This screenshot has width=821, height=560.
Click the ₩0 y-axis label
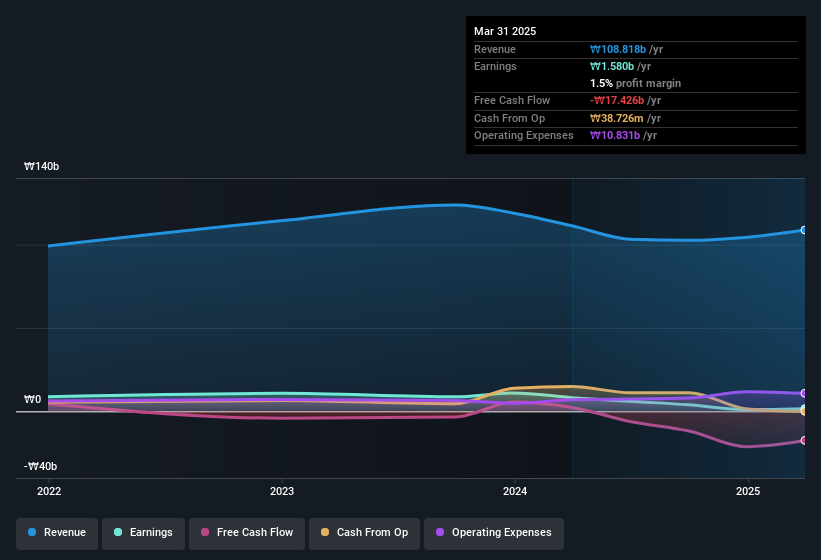coord(32,399)
